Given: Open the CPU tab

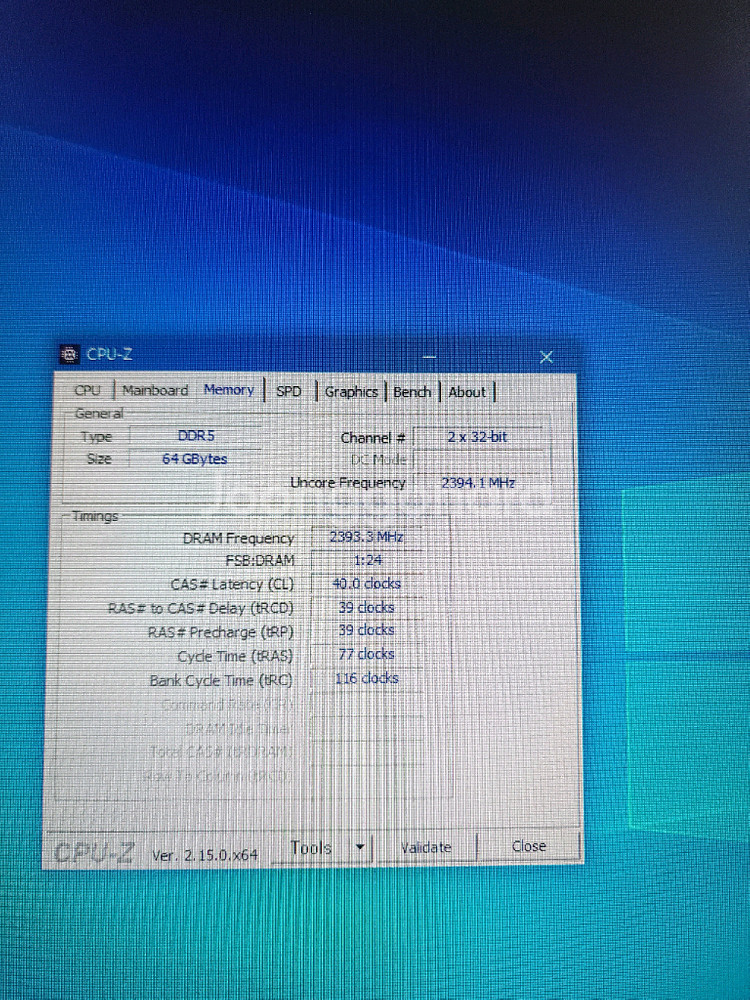Looking at the screenshot, I should pyautogui.click(x=87, y=390).
